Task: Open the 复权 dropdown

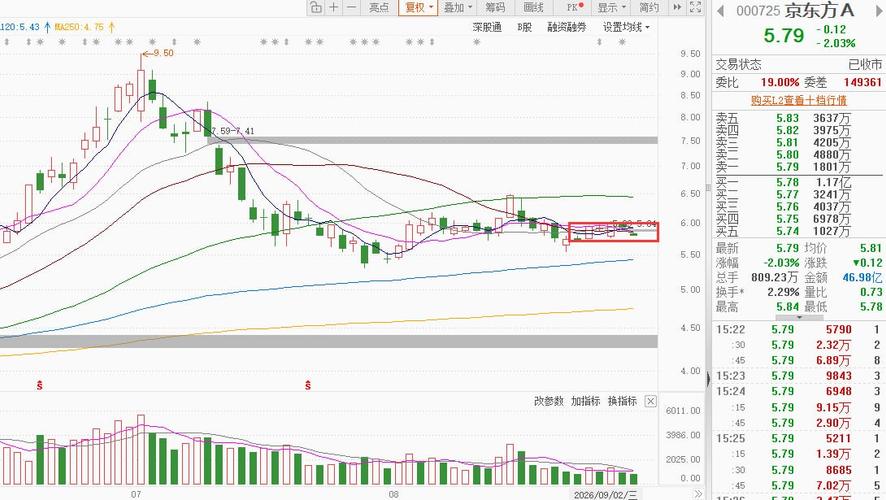Action: [418, 7]
